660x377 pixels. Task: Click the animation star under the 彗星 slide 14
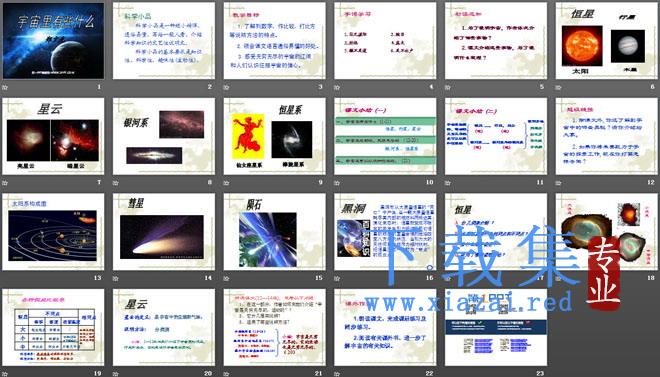click(116, 279)
